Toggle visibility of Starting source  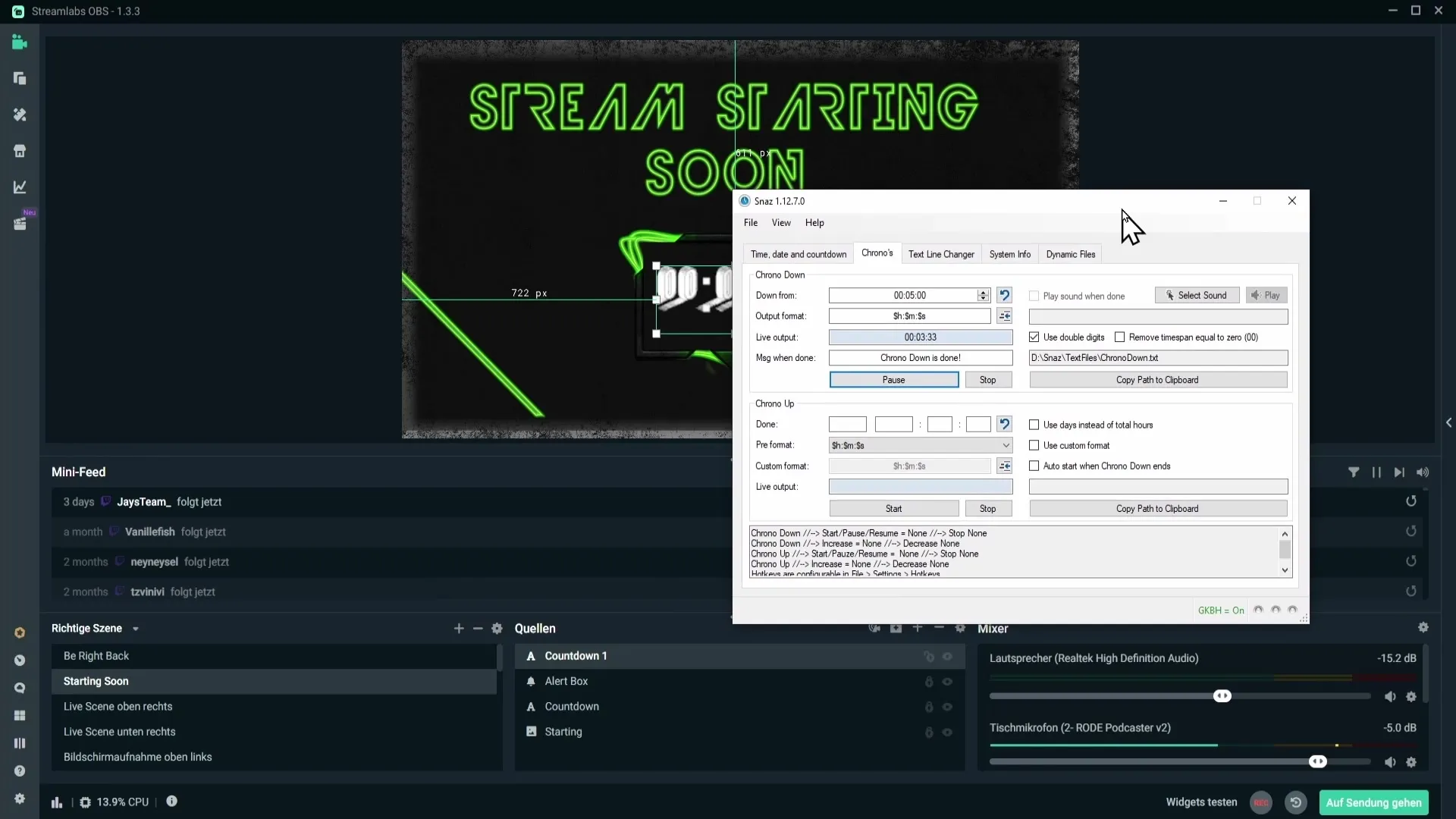tap(947, 733)
